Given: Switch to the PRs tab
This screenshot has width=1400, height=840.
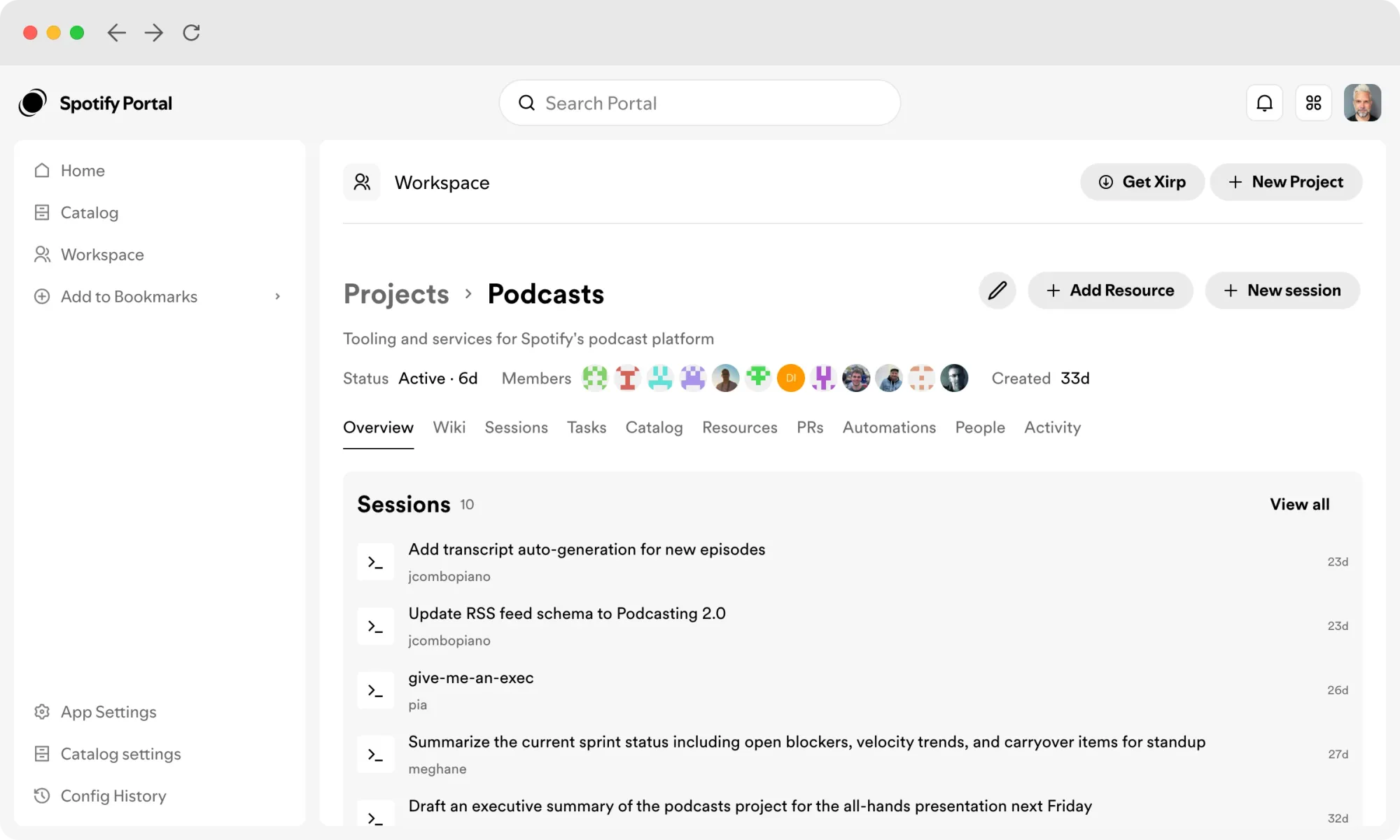Looking at the screenshot, I should pyautogui.click(x=810, y=427).
